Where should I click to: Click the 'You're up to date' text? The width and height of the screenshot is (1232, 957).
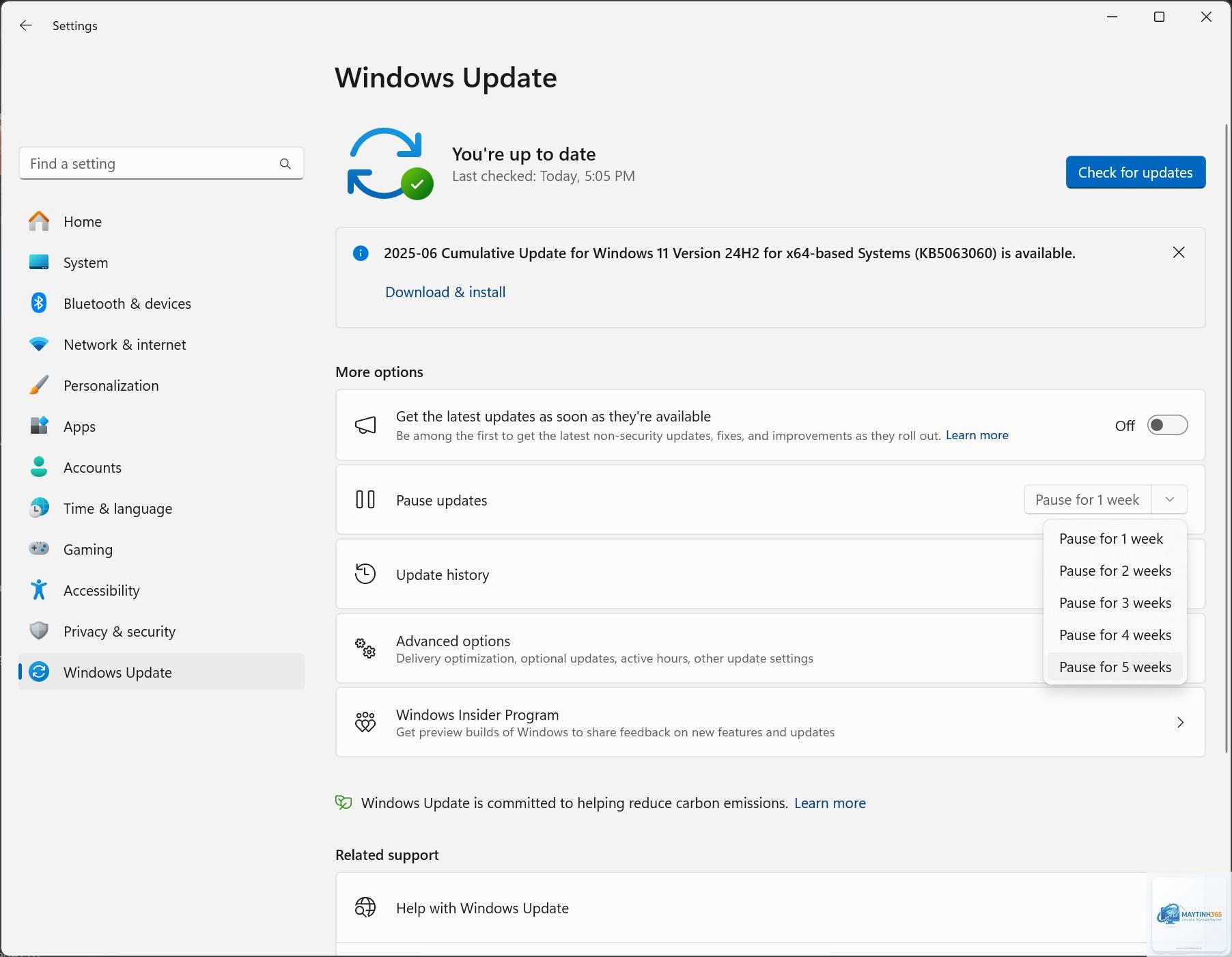[x=524, y=154]
